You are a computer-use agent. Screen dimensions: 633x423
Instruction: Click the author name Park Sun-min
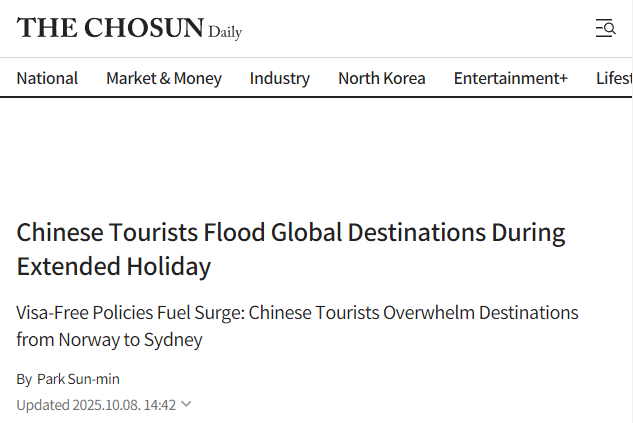coord(78,379)
